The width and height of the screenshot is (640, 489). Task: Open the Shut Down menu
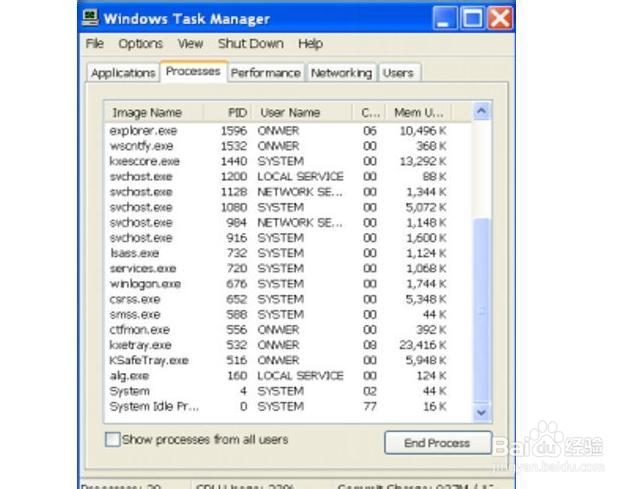coord(251,43)
